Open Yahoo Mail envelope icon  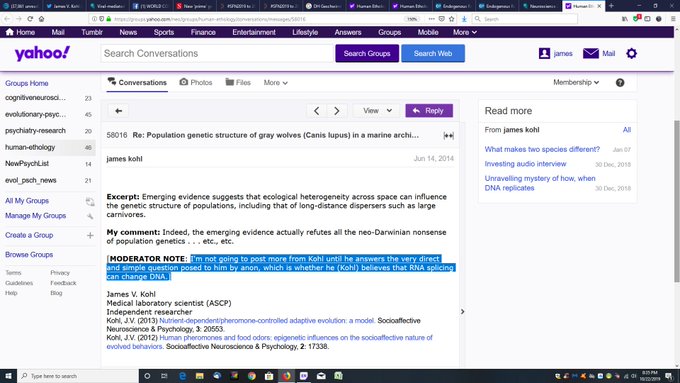pos(591,53)
